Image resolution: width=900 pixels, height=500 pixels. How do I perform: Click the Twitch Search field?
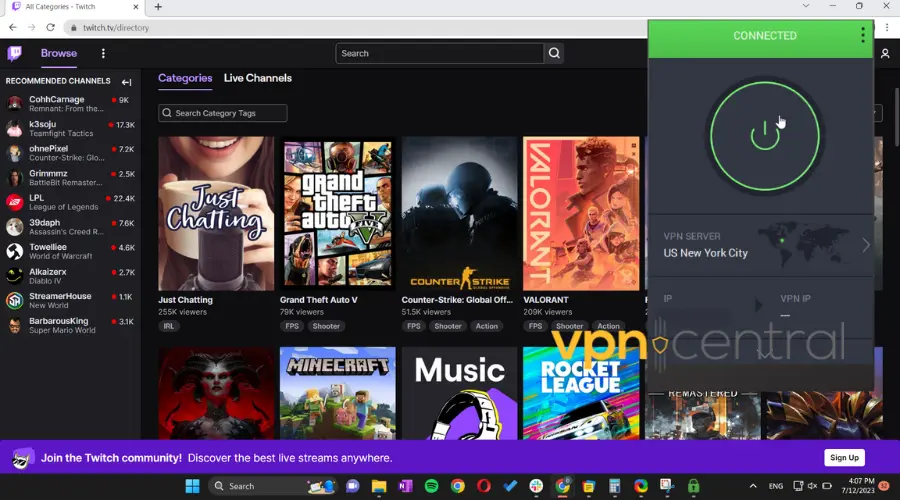tap(440, 53)
